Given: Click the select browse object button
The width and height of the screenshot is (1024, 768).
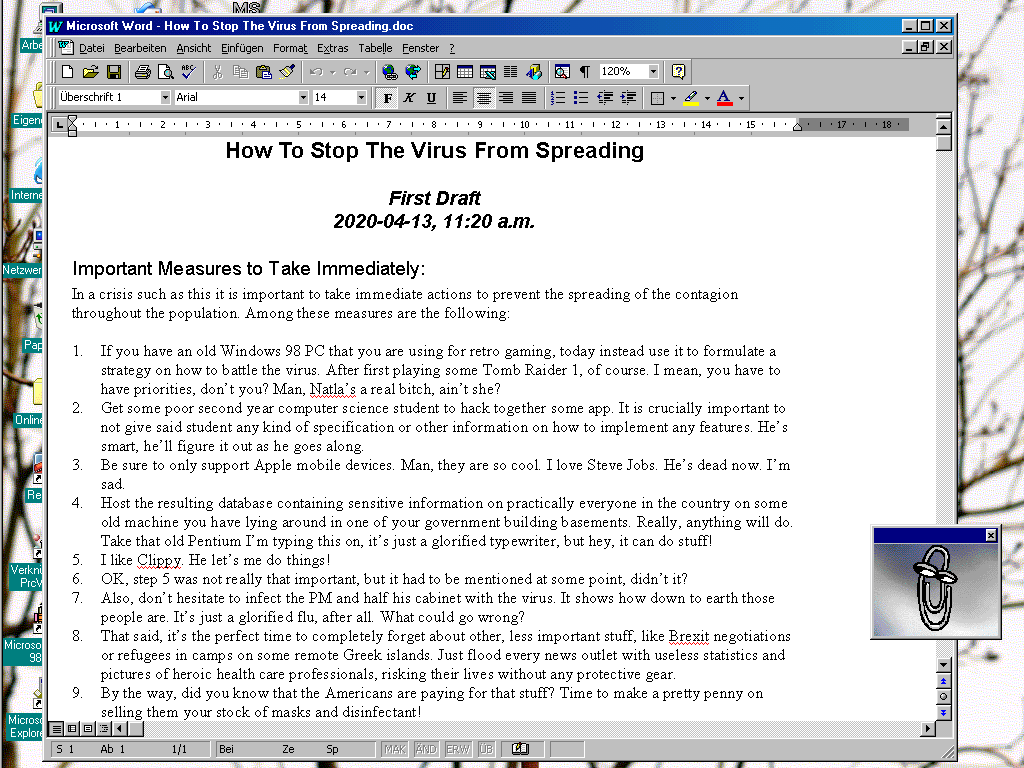Looking at the screenshot, I should (943, 697).
